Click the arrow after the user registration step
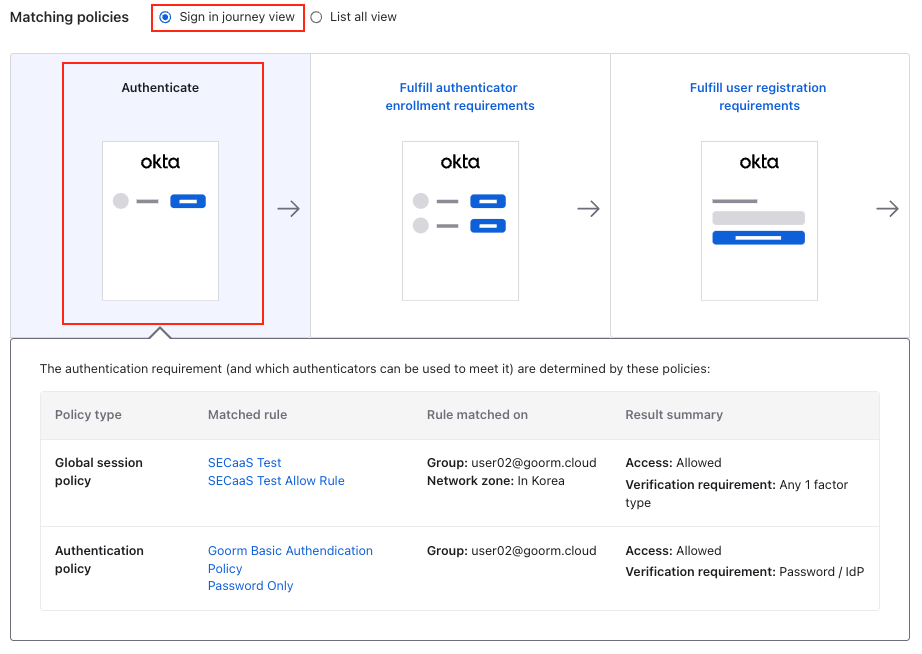 [887, 209]
